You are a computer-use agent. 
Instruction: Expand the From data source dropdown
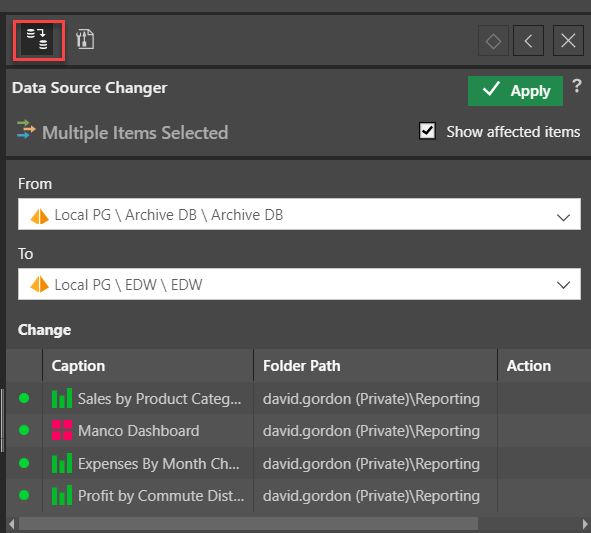tap(563, 217)
